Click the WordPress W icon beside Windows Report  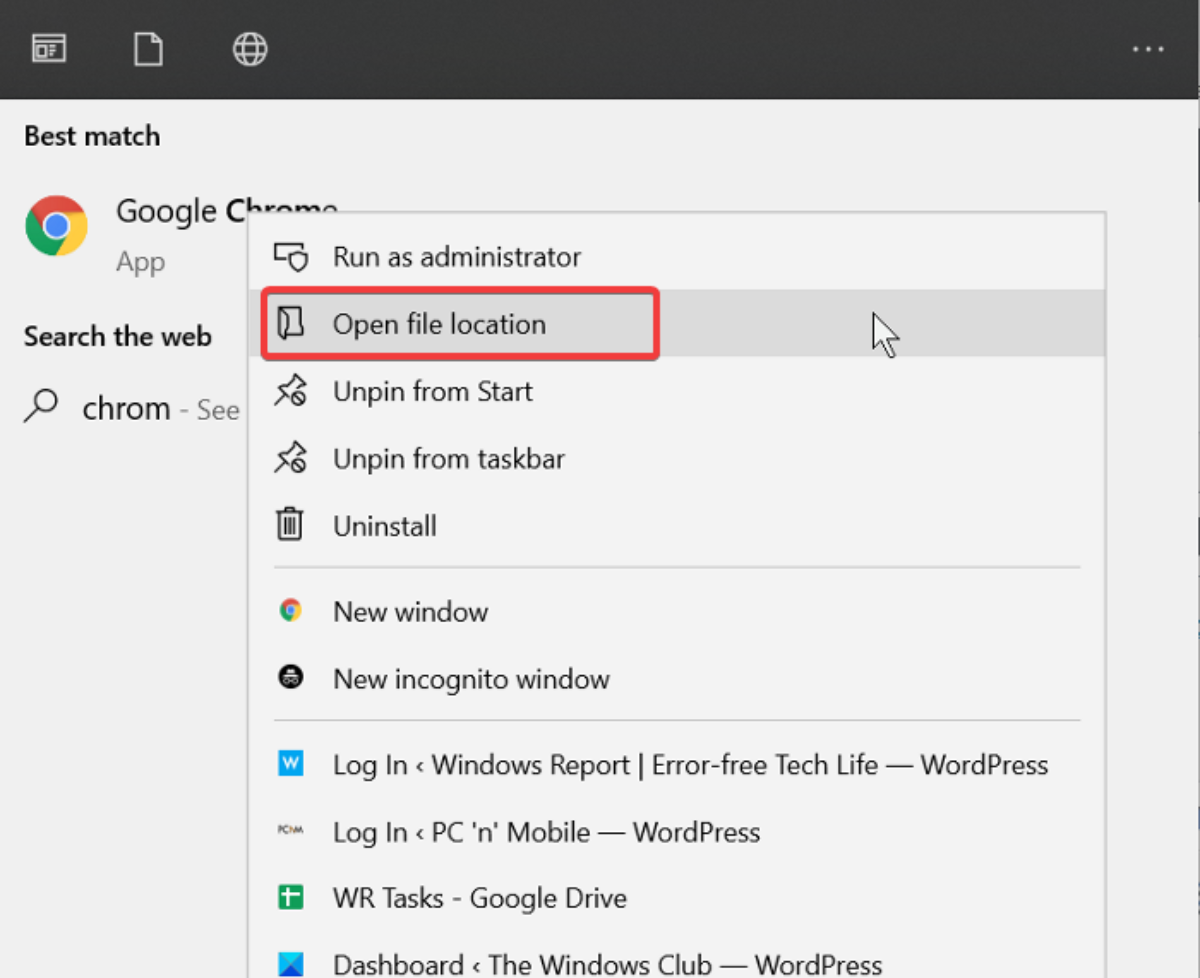point(292,764)
